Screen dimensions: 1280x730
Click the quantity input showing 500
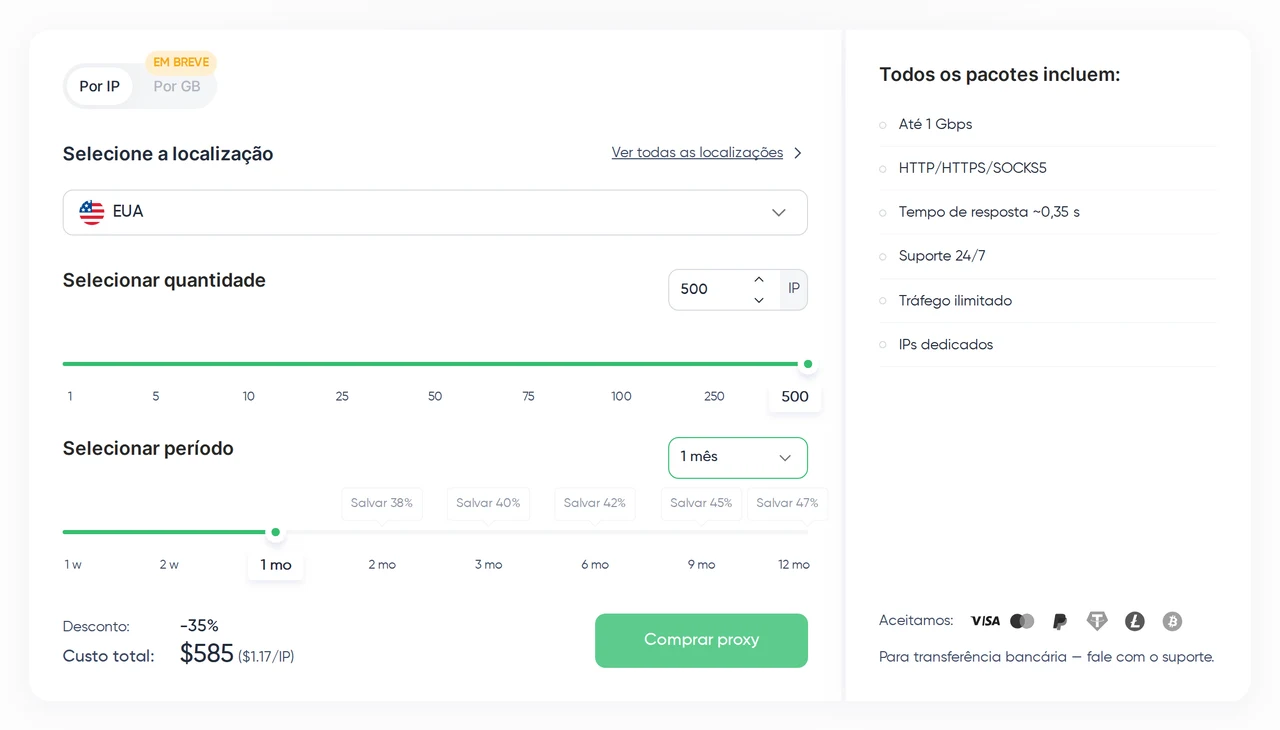click(x=710, y=289)
